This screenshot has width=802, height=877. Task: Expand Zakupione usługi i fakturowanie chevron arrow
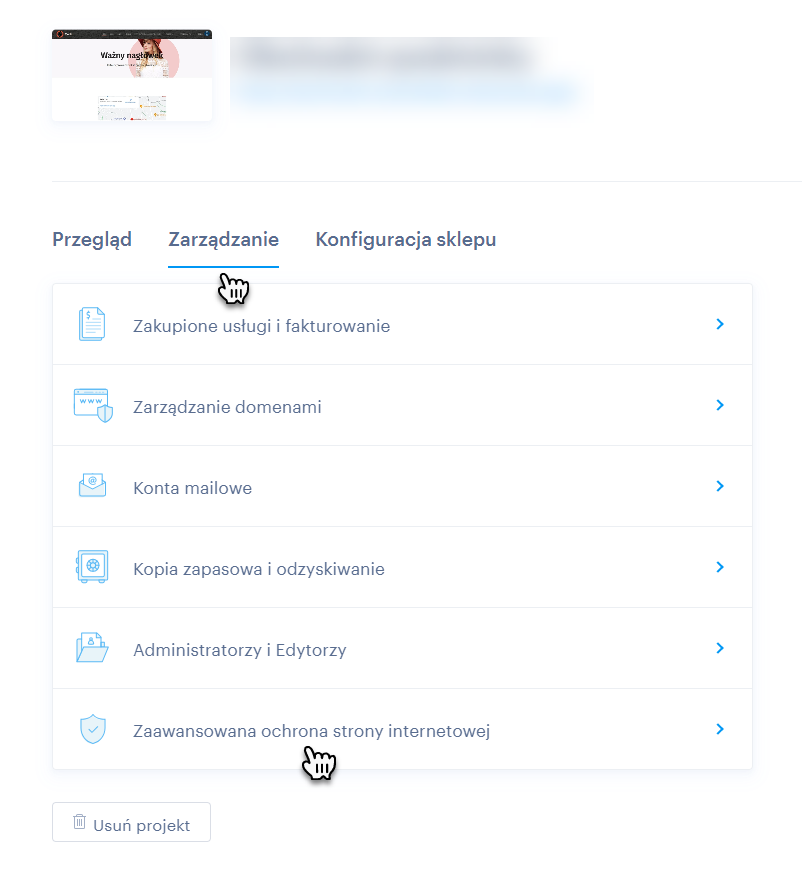pos(720,324)
